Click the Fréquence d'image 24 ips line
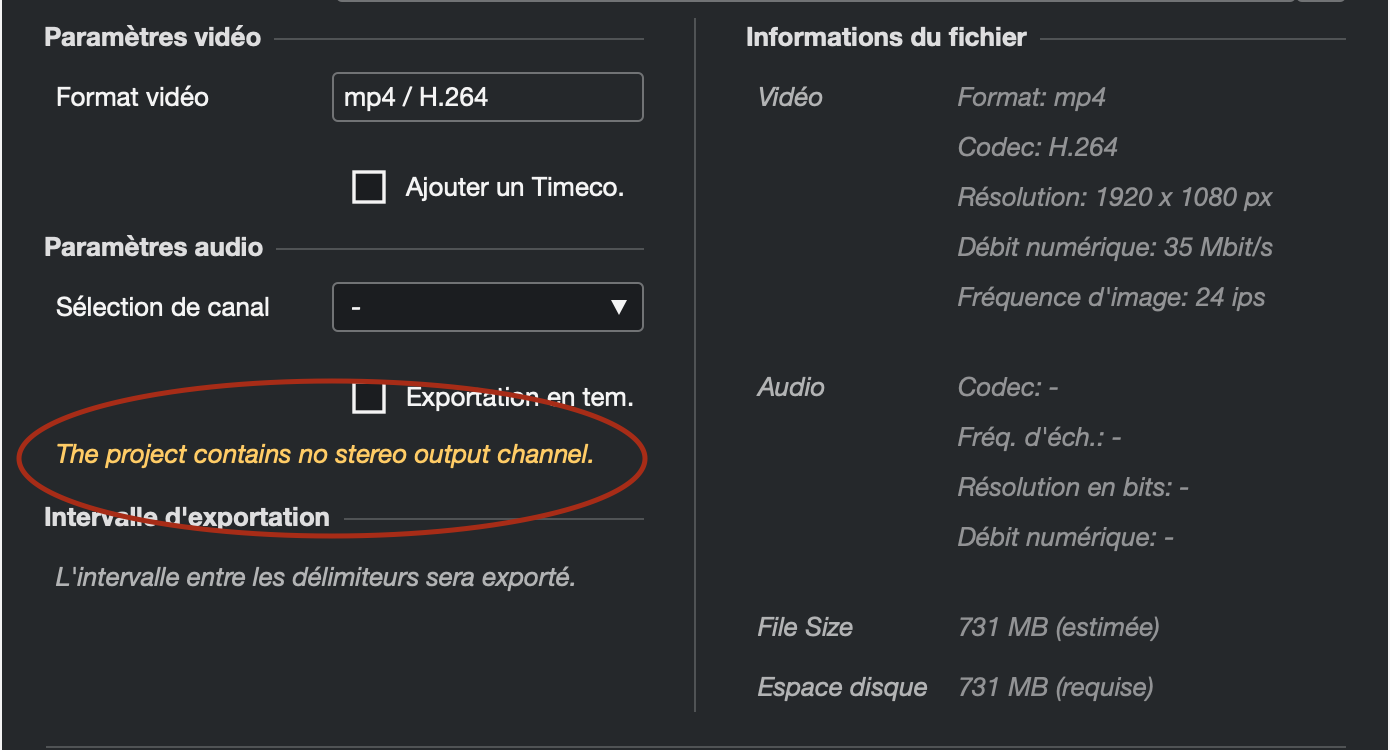The width and height of the screenshot is (1390, 750). (x=1111, y=297)
